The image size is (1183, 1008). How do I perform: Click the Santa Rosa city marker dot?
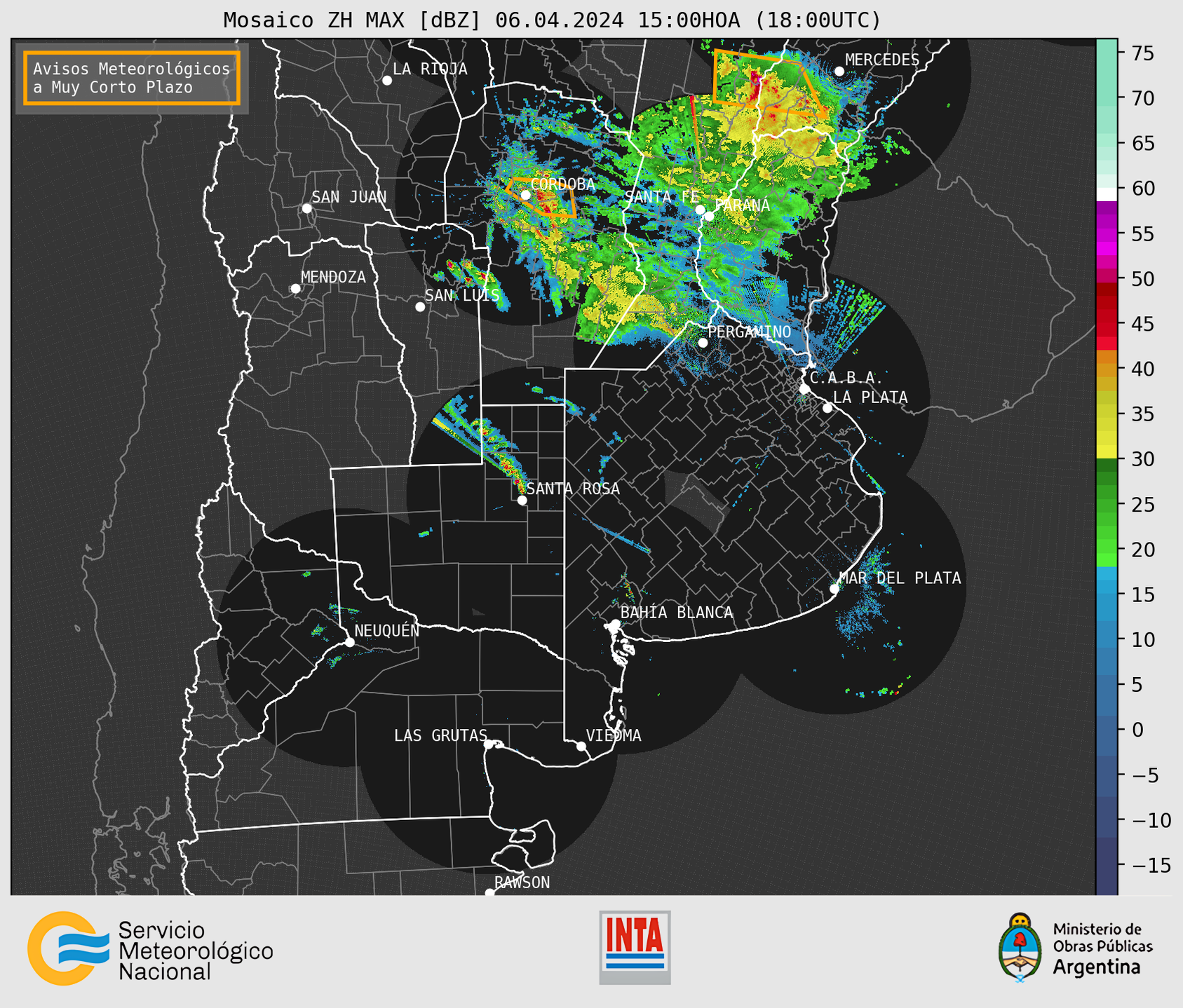tap(522, 500)
